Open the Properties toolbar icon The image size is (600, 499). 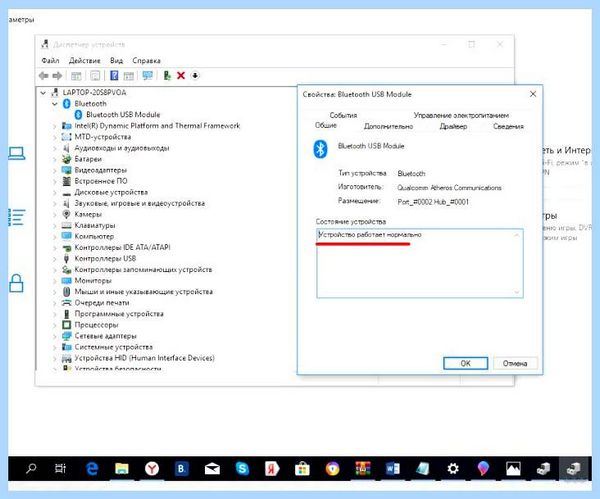coord(95,76)
